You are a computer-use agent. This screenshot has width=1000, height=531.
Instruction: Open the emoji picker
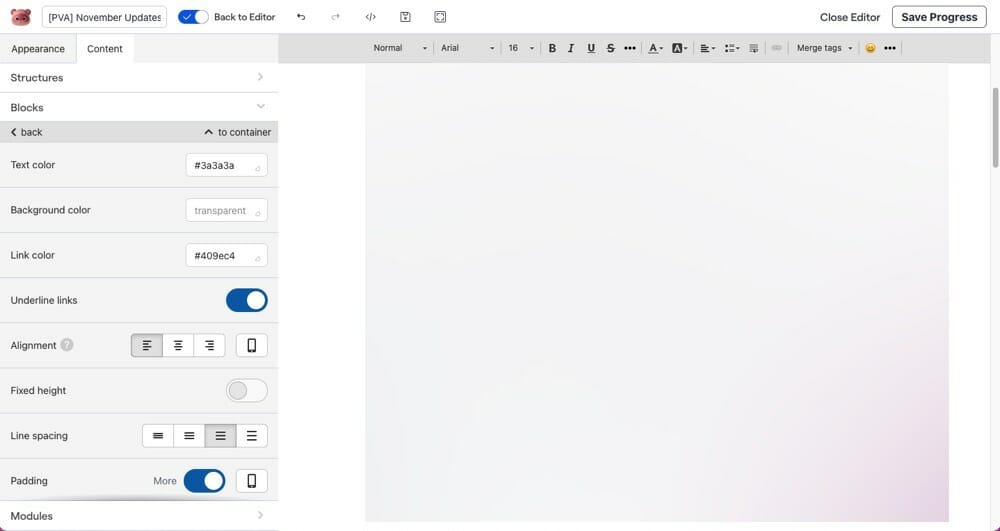[x=870, y=48]
